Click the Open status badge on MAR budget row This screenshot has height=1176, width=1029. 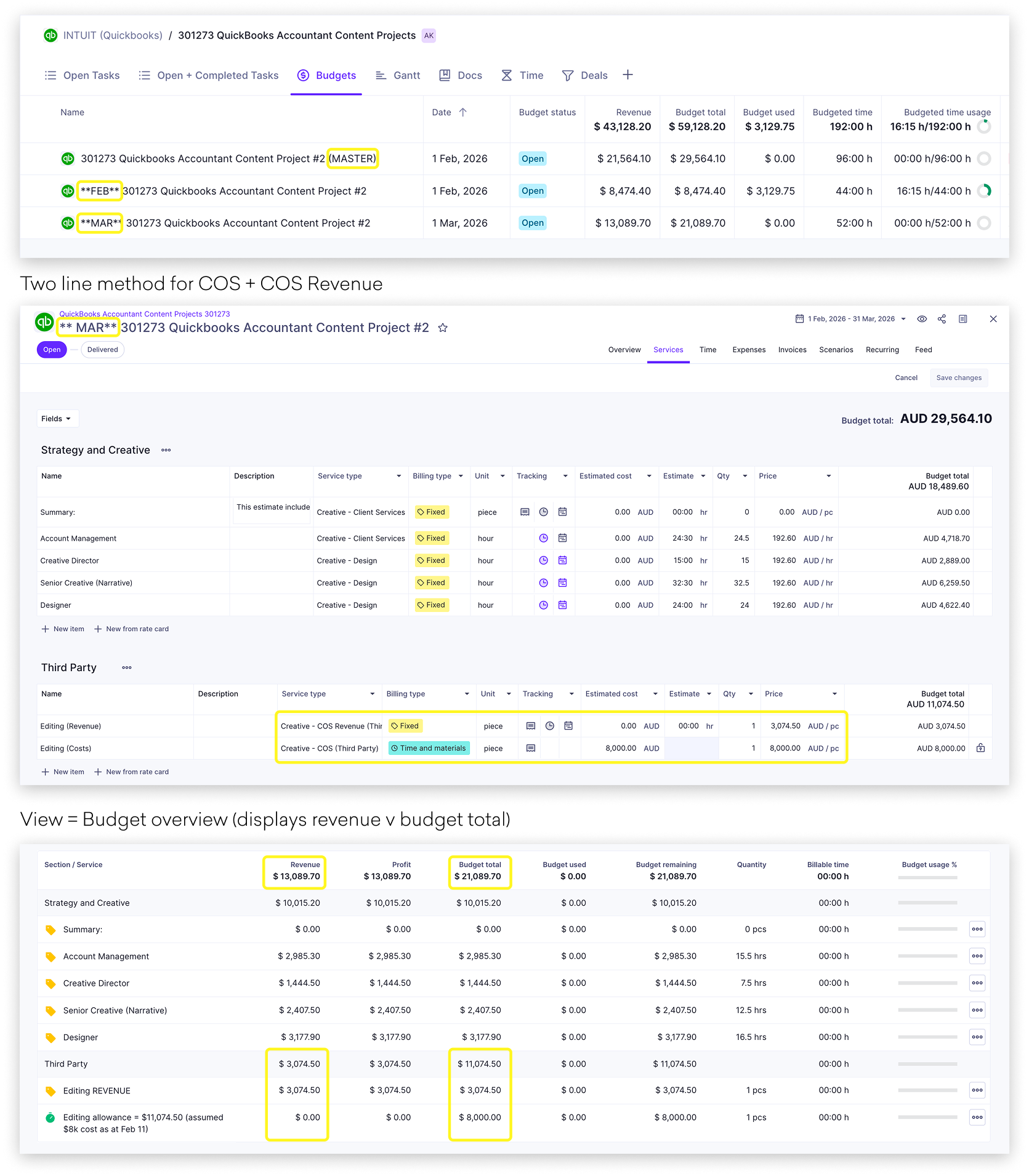tap(533, 223)
